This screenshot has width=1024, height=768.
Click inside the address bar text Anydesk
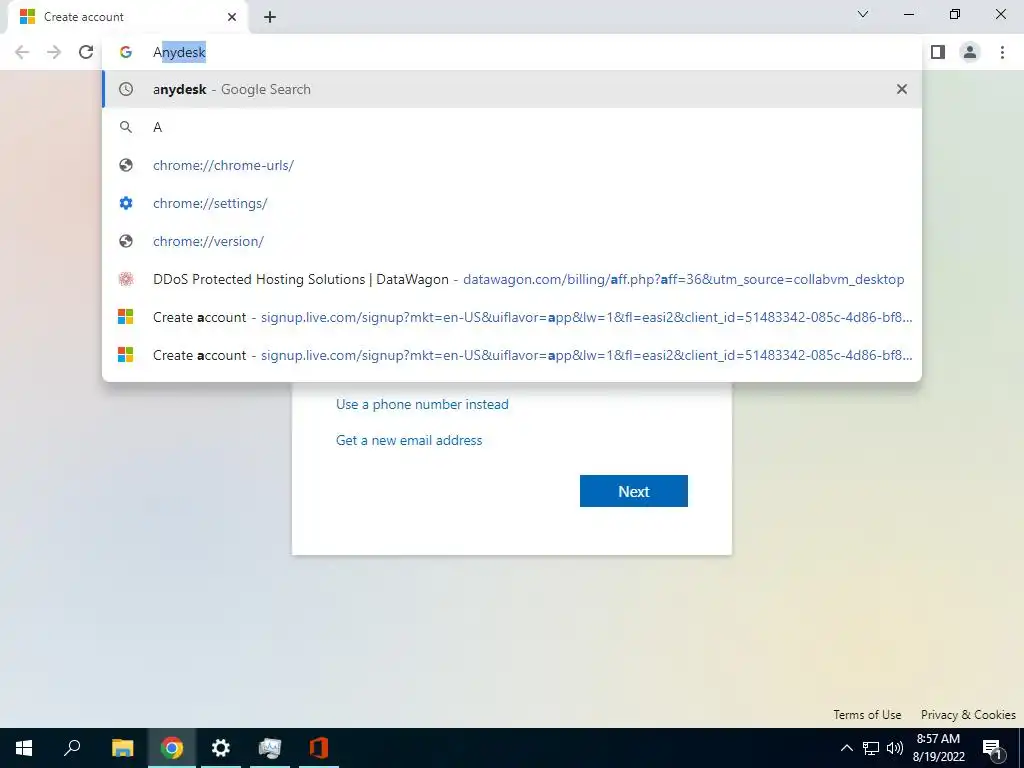(x=180, y=52)
